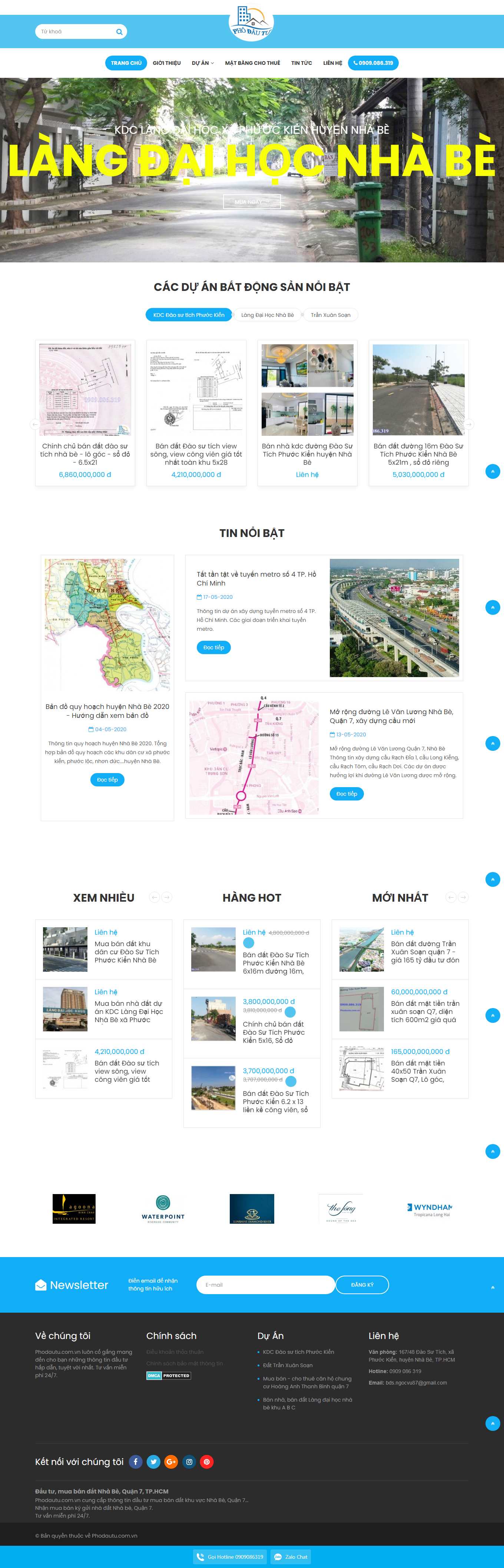This screenshot has height=1568, width=504.
Task: Click the DMCA Protected badge
Action: [169, 1375]
